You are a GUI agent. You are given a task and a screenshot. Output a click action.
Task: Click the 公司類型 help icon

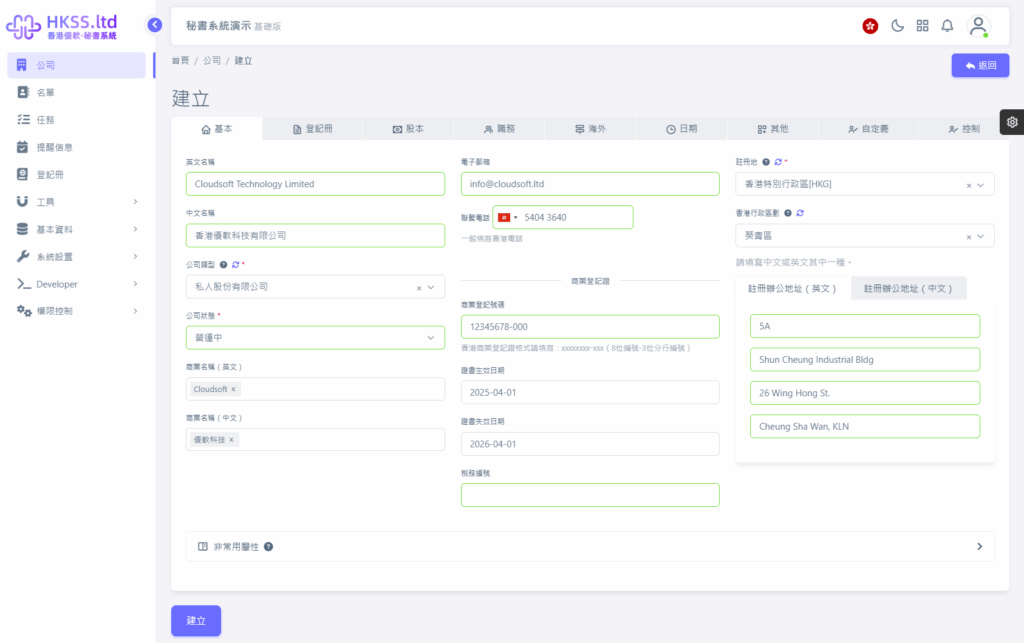point(223,264)
